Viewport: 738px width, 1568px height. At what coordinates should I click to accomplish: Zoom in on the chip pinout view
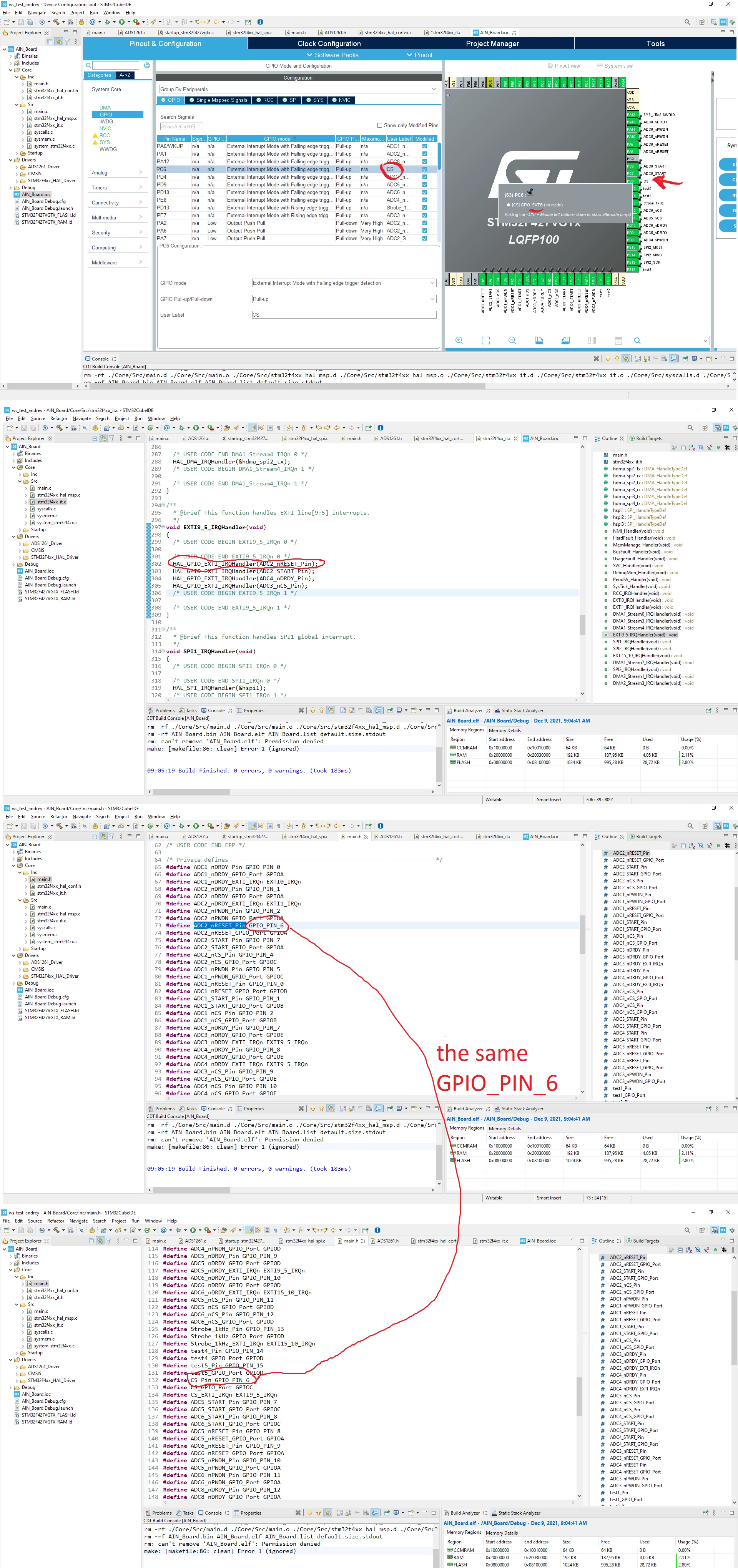459,340
